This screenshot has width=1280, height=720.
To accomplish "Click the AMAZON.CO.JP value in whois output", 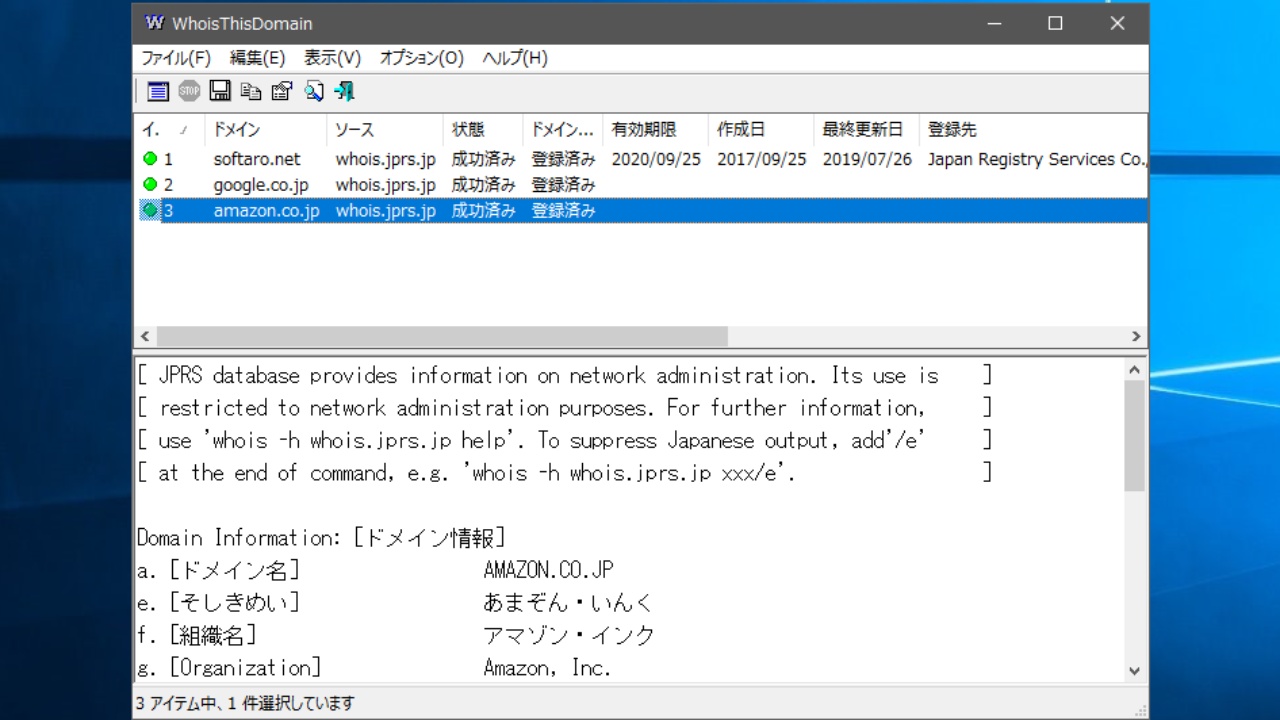I will pyautogui.click(x=548, y=570).
